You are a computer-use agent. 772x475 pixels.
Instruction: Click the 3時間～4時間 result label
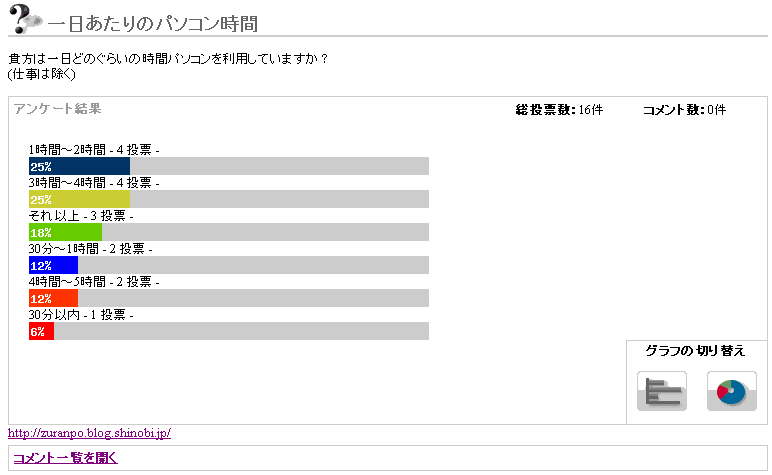pos(94,183)
